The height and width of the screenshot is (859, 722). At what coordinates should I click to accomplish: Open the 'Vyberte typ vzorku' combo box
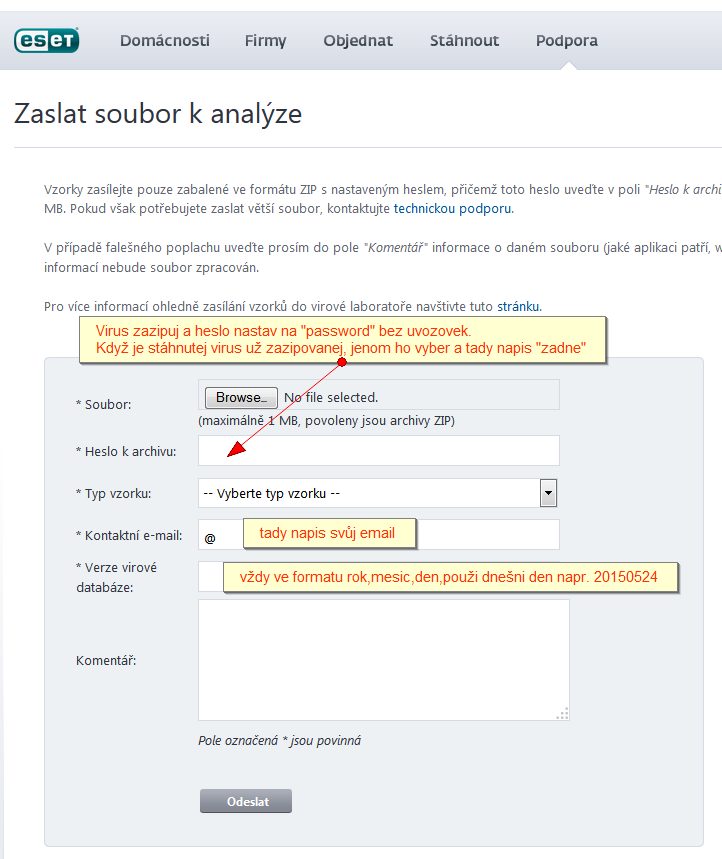pos(369,493)
